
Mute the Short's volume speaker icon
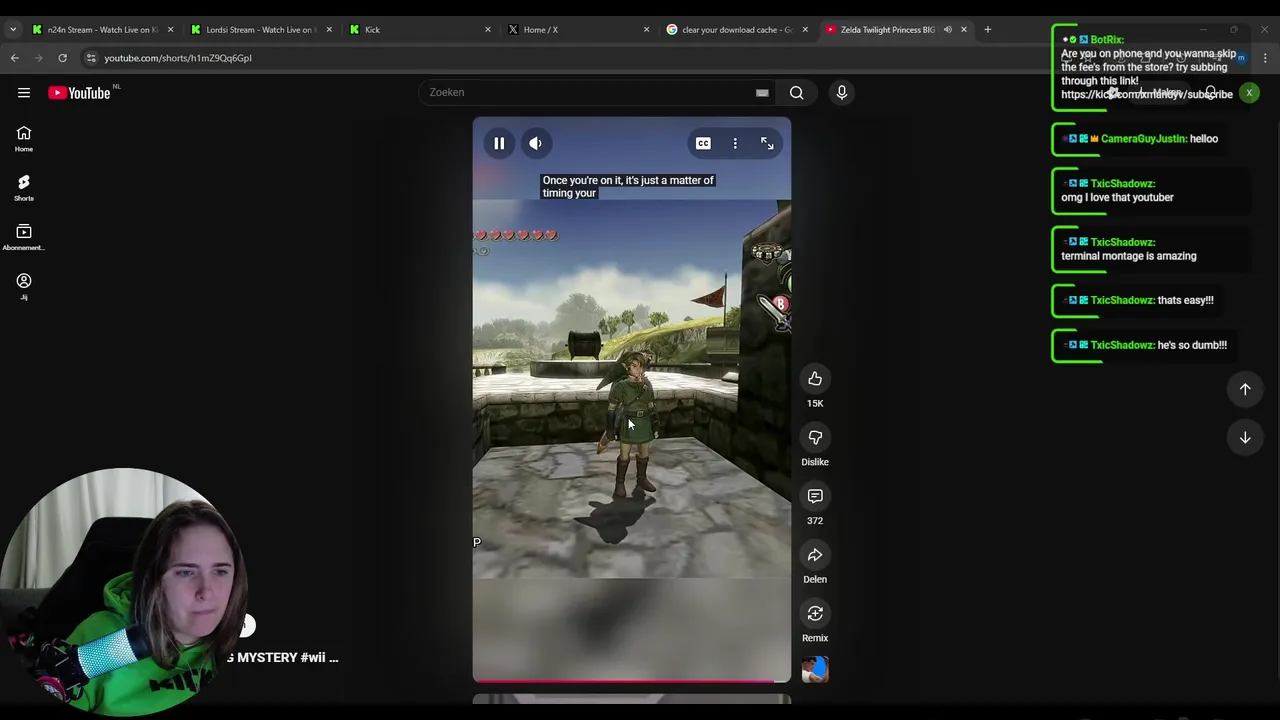536,143
